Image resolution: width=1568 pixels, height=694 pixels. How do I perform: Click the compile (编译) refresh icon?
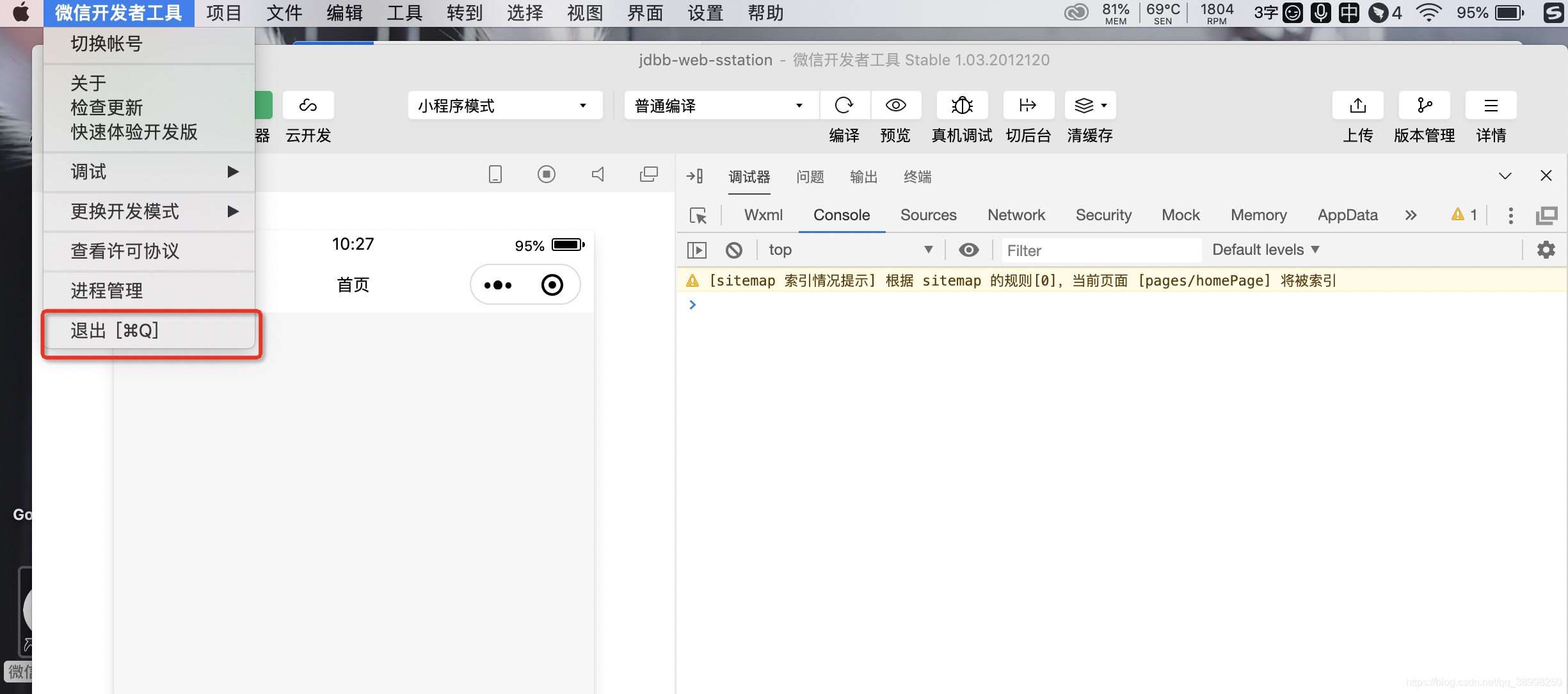844,105
